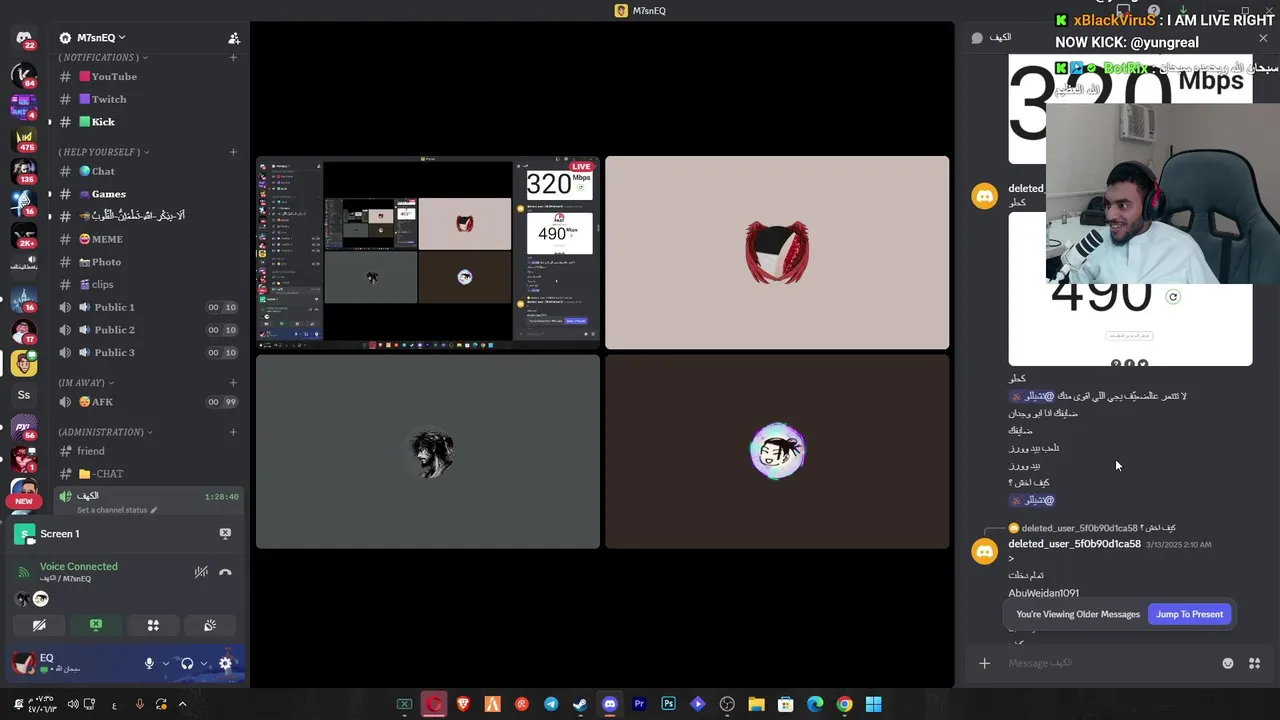Open Photoshop in taskbar
This screenshot has height=720, width=1280.
(x=668, y=704)
